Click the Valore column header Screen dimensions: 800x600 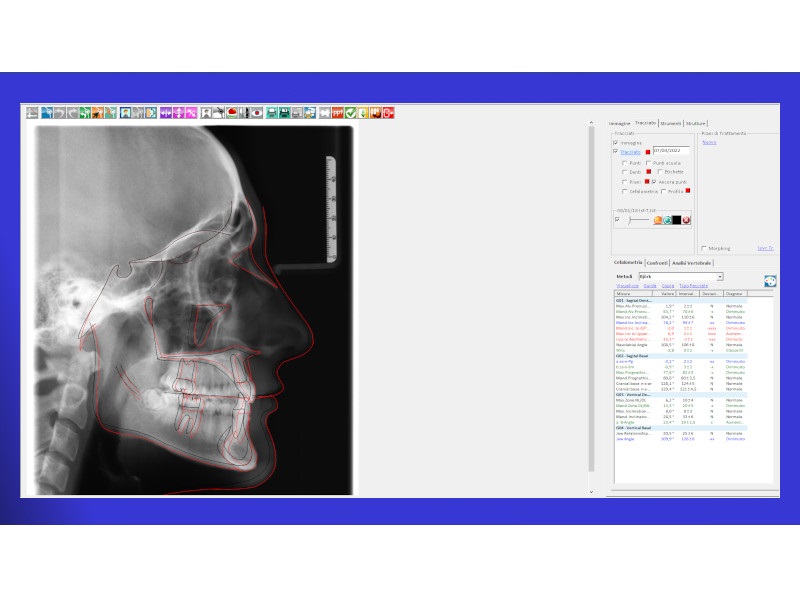665,294
